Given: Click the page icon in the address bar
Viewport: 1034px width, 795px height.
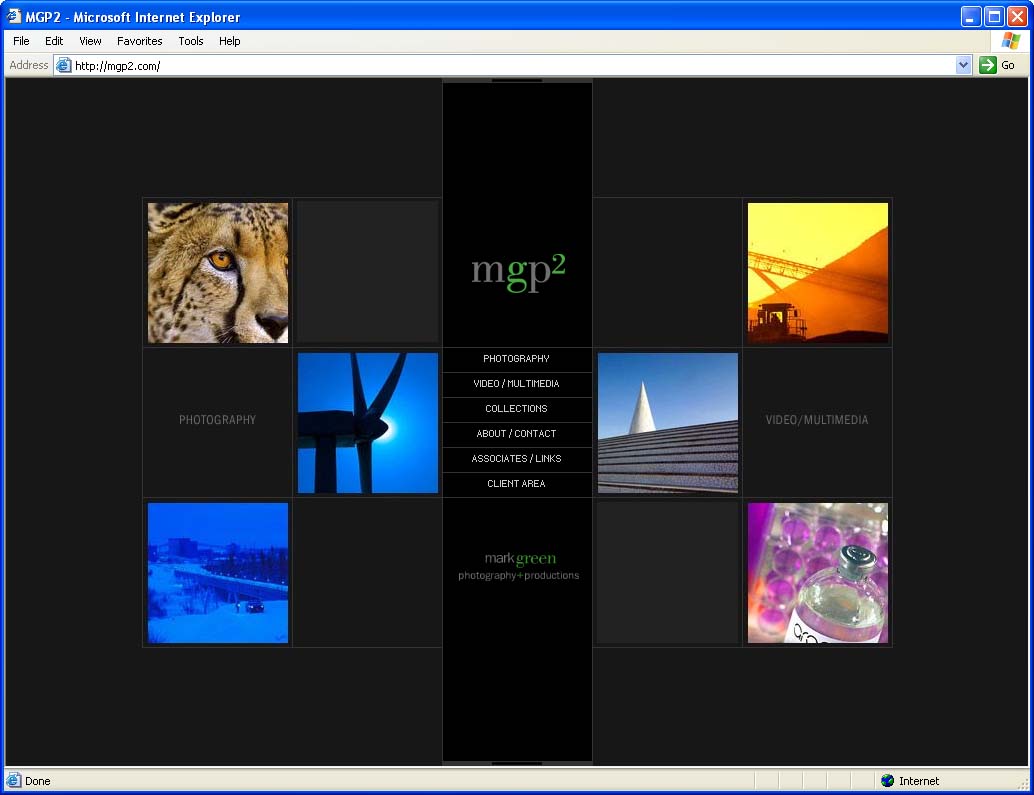Looking at the screenshot, I should coord(64,65).
